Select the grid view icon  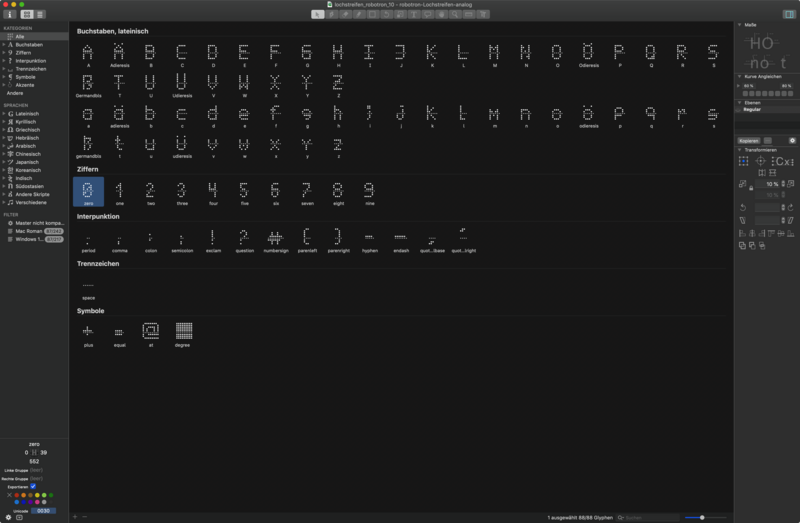coord(27,15)
